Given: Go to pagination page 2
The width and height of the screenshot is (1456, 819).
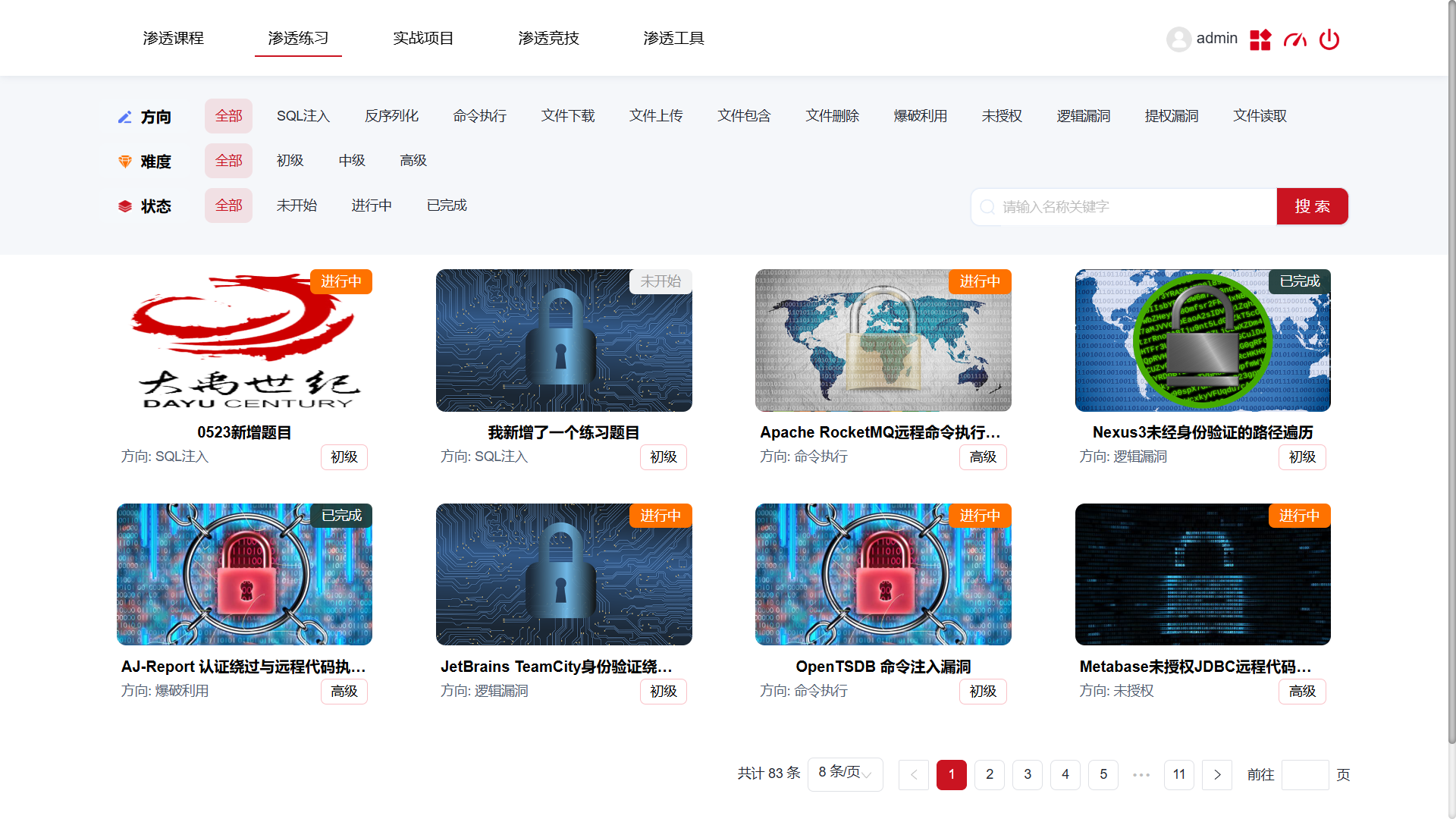Looking at the screenshot, I should pos(990,774).
